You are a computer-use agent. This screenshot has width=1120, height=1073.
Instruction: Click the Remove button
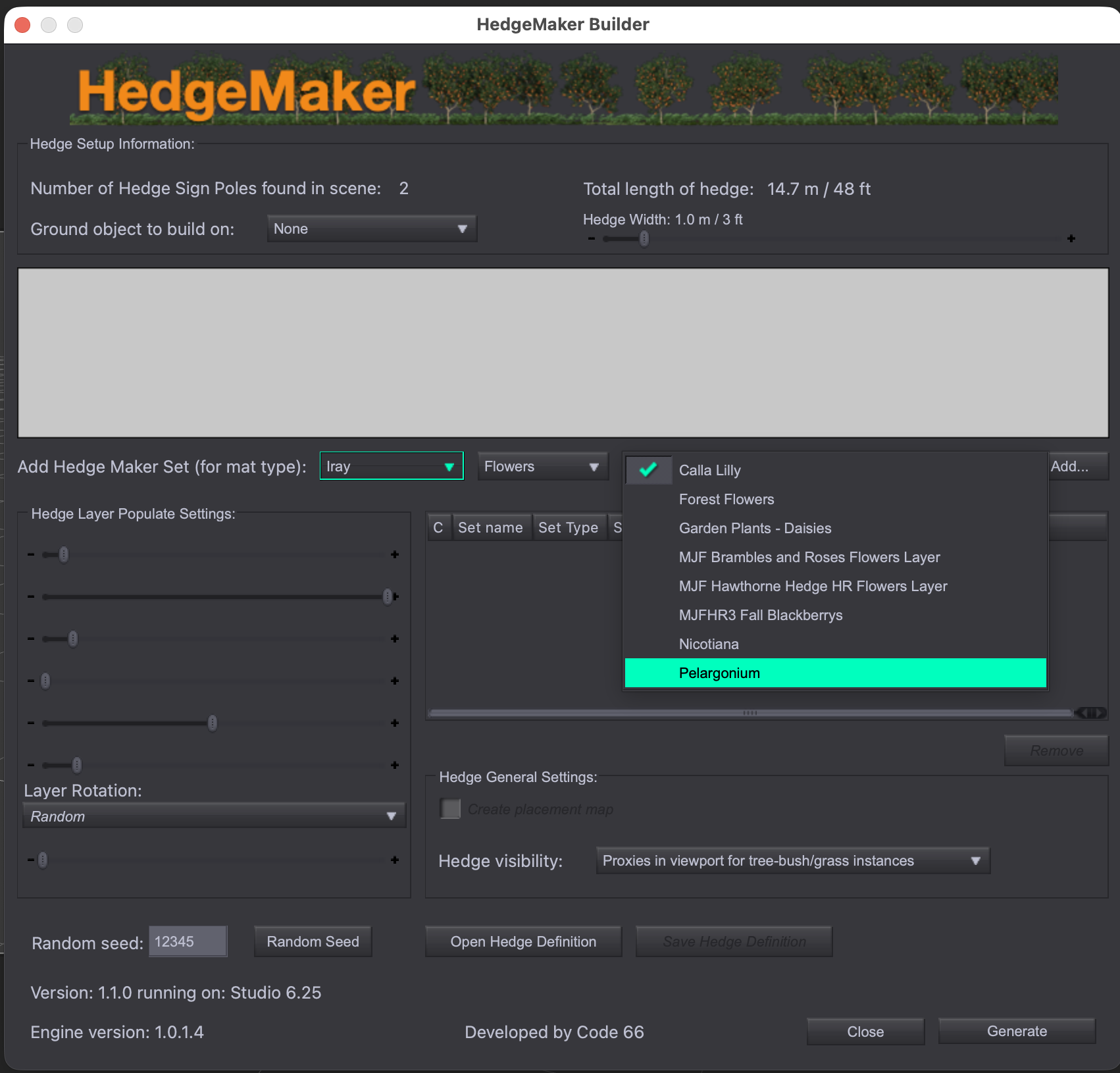point(1056,750)
